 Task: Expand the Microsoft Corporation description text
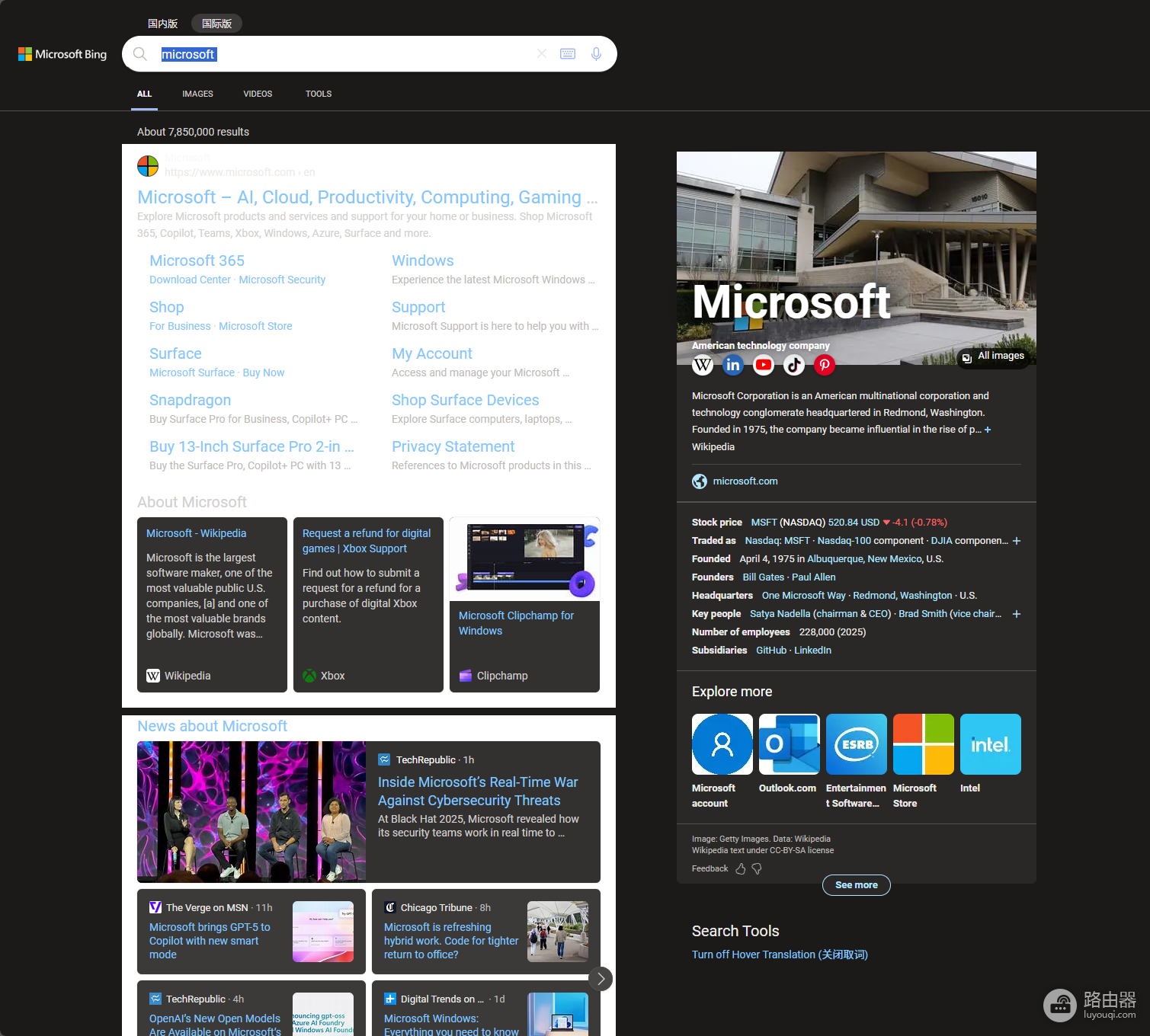pyautogui.click(x=988, y=430)
